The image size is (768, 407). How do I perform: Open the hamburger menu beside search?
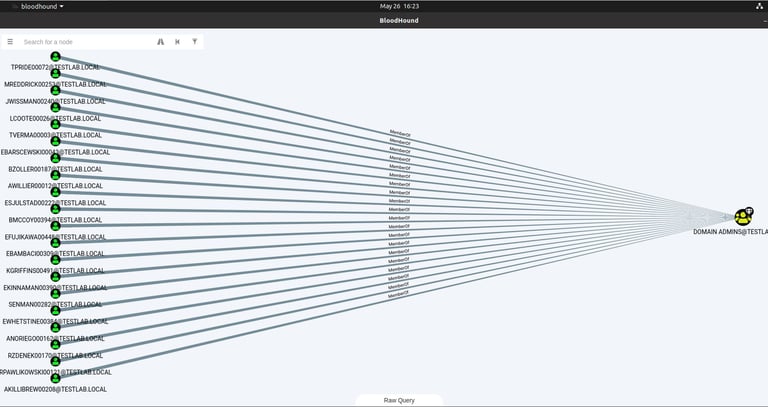click(x=10, y=42)
